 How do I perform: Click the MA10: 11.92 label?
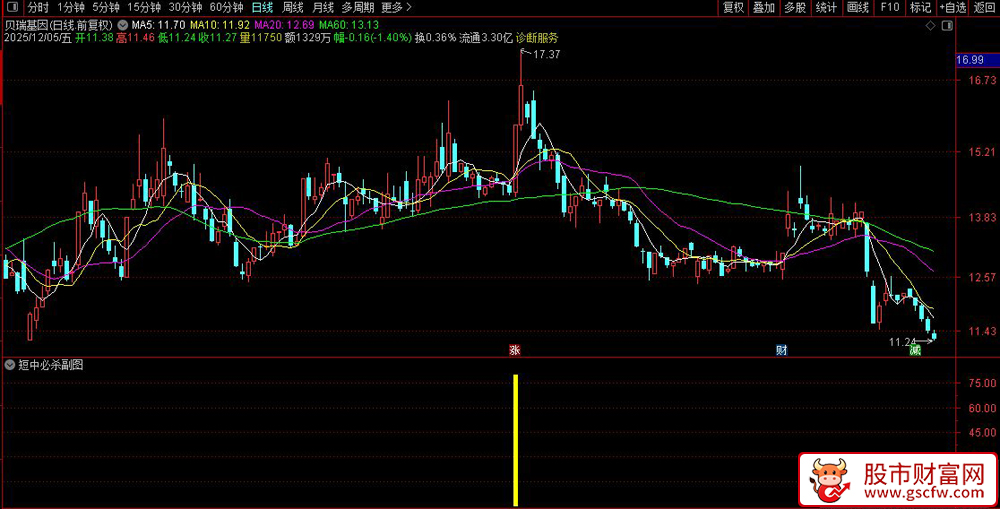(221, 26)
